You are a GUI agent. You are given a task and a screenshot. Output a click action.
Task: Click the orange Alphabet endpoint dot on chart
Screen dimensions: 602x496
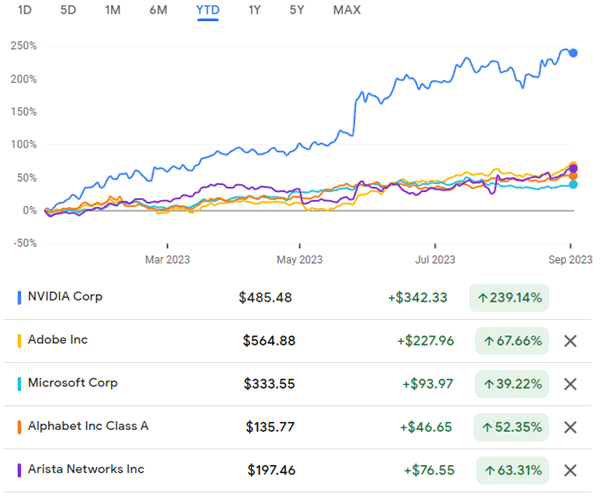[573, 176]
